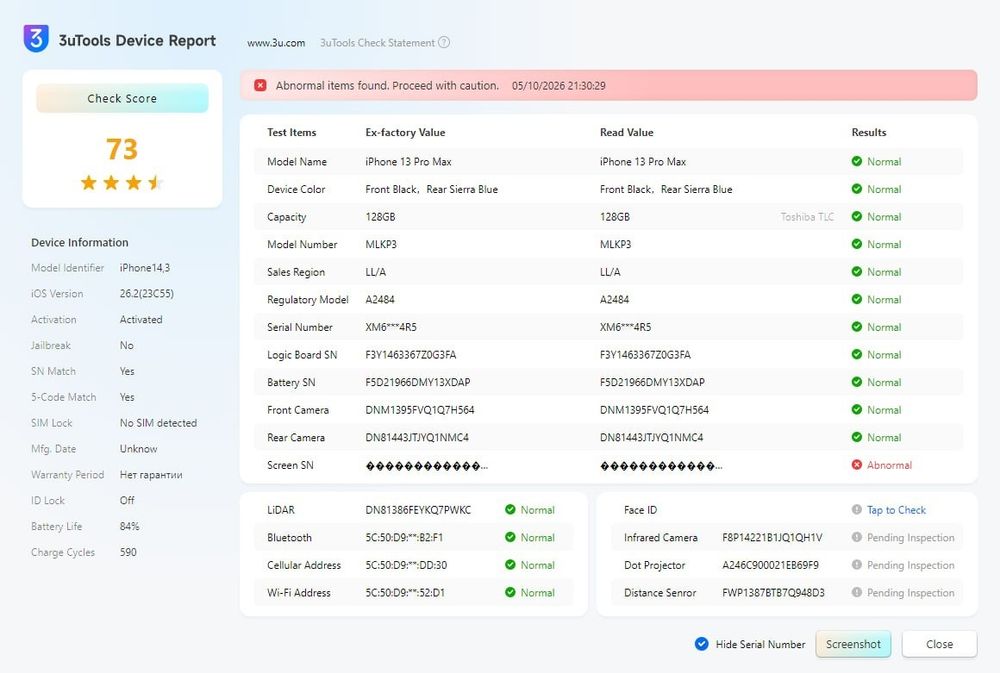The image size is (1000, 673).
Task: Click the green check icon for Bluetooth
Action: [x=510, y=537]
